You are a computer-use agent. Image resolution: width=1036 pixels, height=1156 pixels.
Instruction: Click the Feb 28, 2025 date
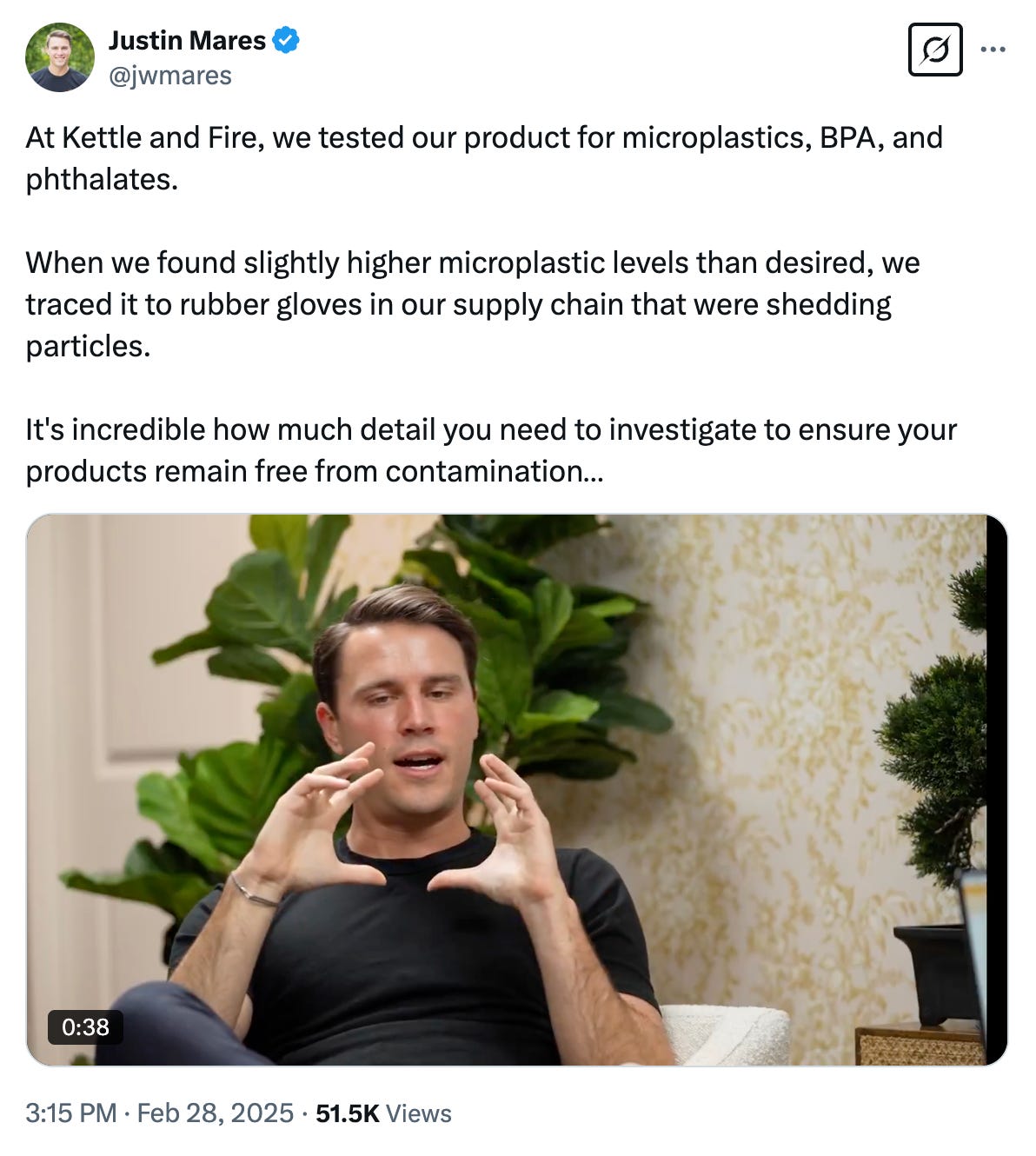215,1113
